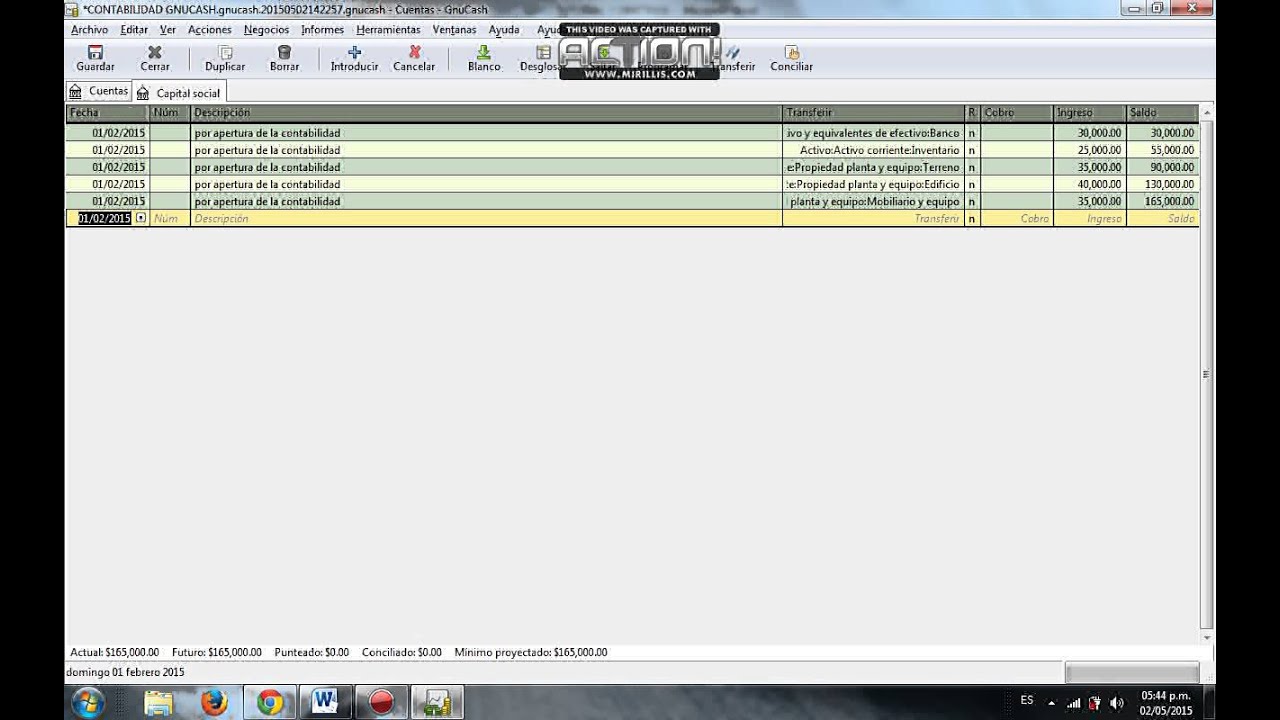The height and width of the screenshot is (720, 1280).
Task: Open the Desglose split view icon
Action: 541,58
